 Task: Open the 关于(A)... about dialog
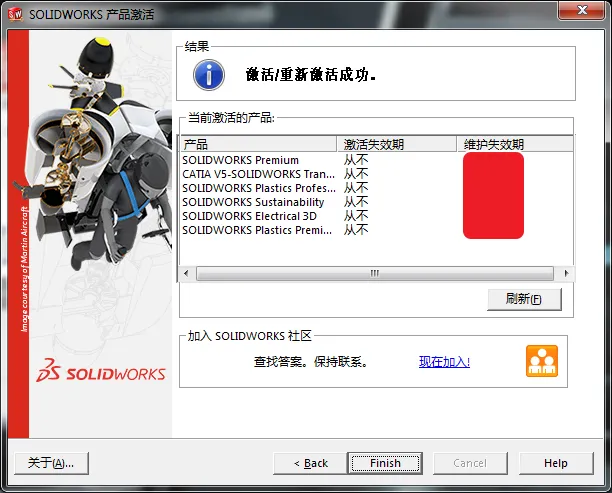(51, 463)
